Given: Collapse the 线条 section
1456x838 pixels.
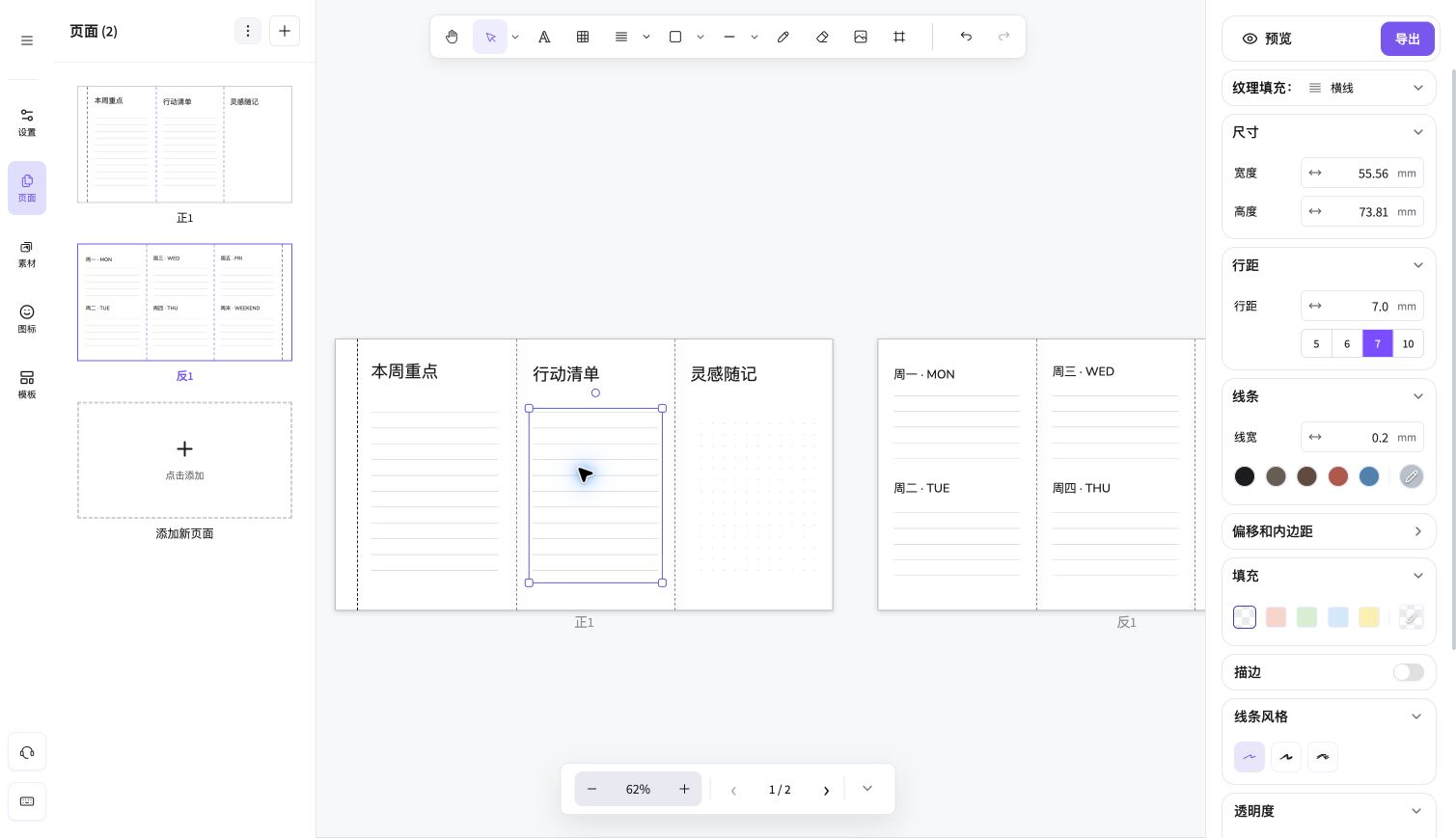Looking at the screenshot, I should click(1418, 396).
